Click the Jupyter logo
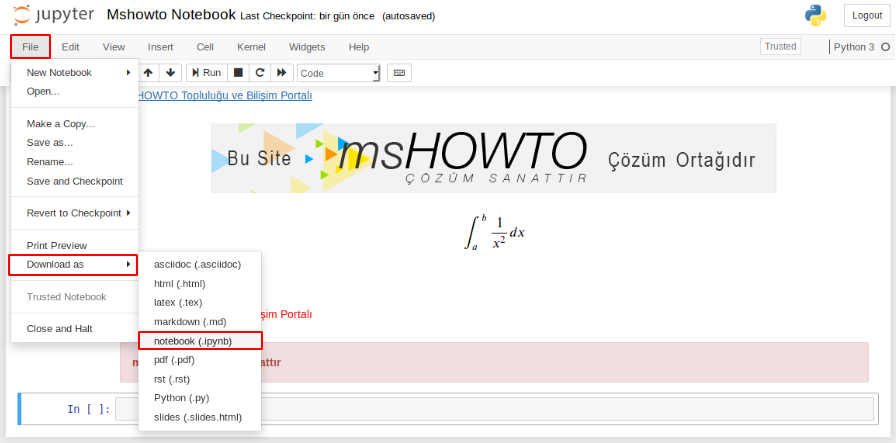896x443 pixels. coord(52,15)
